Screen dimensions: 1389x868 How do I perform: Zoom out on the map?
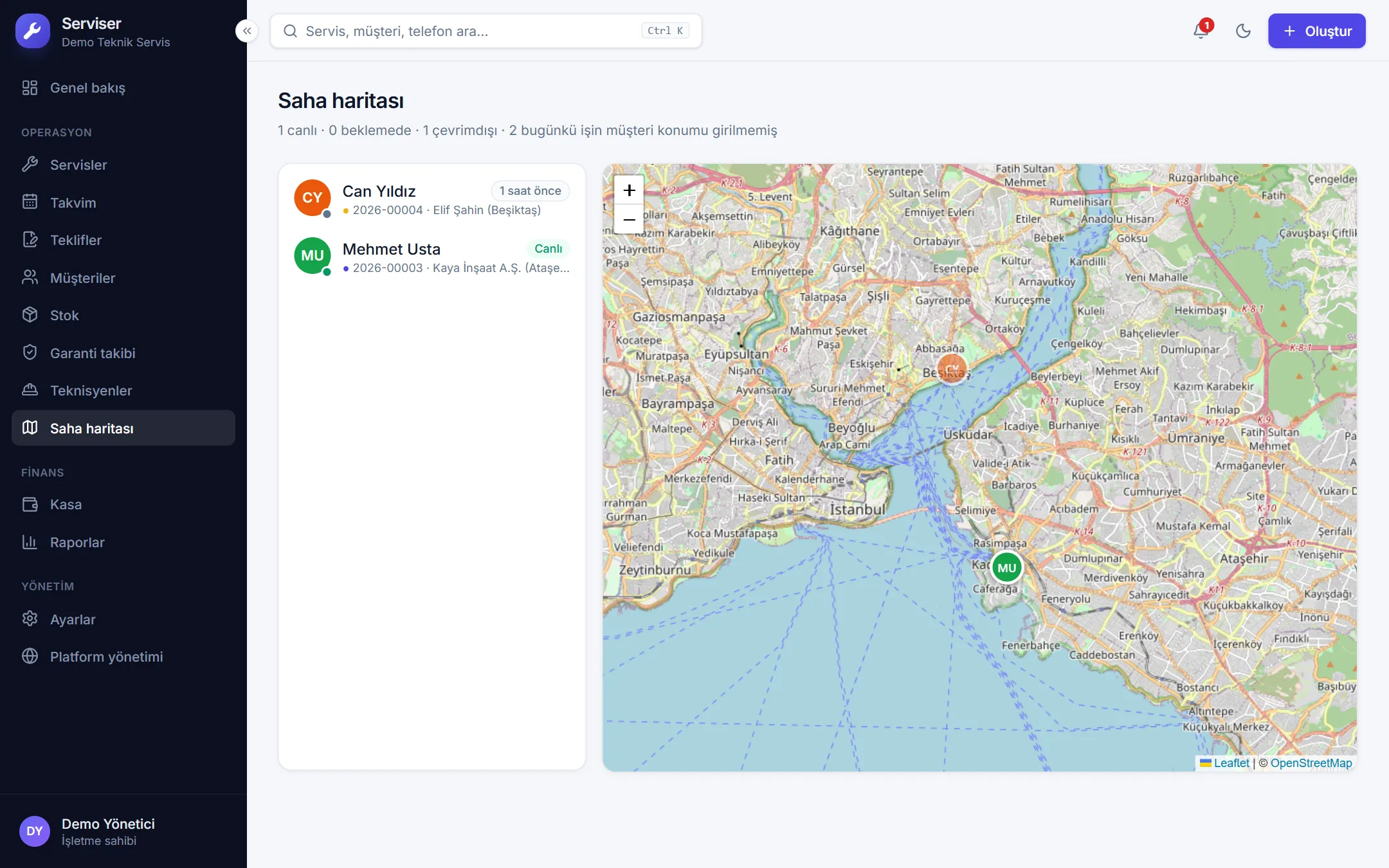pyautogui.click(x=629, y=219)
